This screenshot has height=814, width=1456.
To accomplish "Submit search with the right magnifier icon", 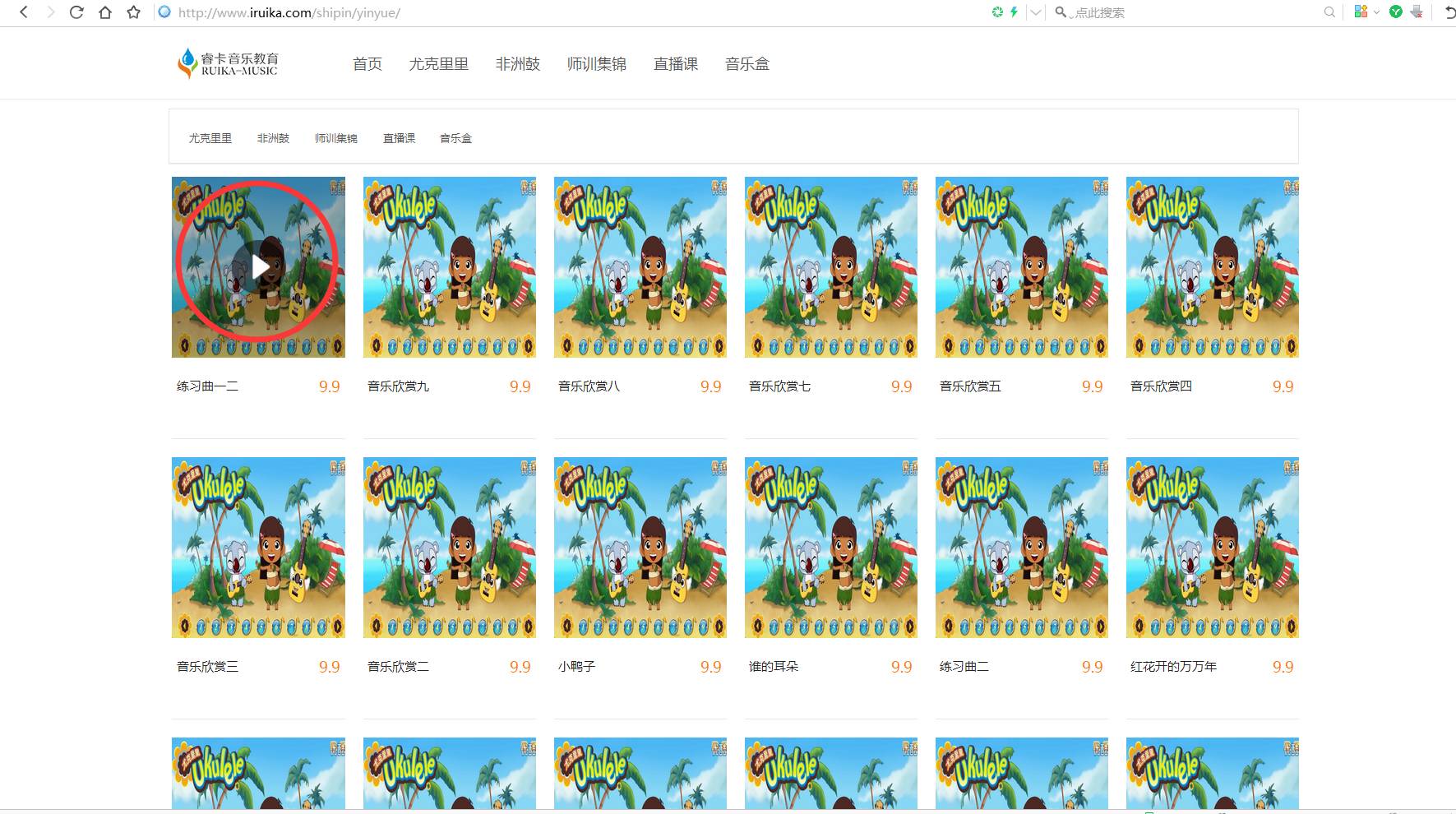I will point(1329,12).
